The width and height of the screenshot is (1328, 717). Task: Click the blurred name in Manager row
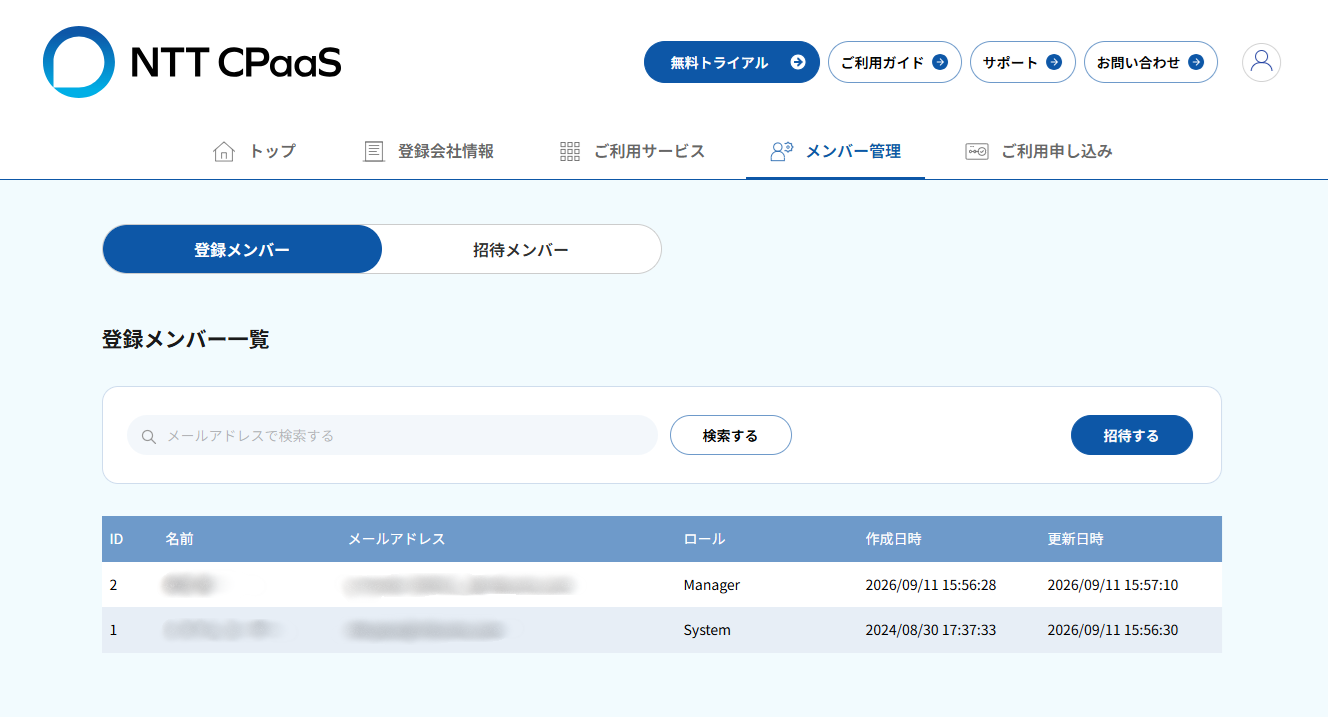(x=193, y=585)
